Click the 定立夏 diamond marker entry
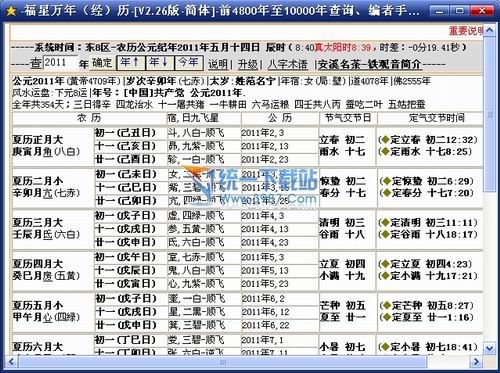 425,264
